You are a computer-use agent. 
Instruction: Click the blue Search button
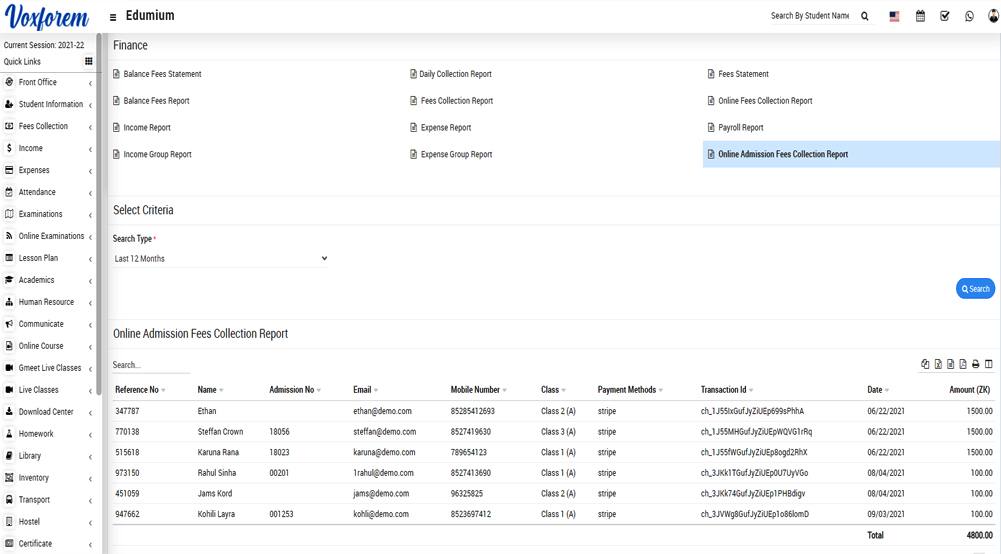coord(975,289)
